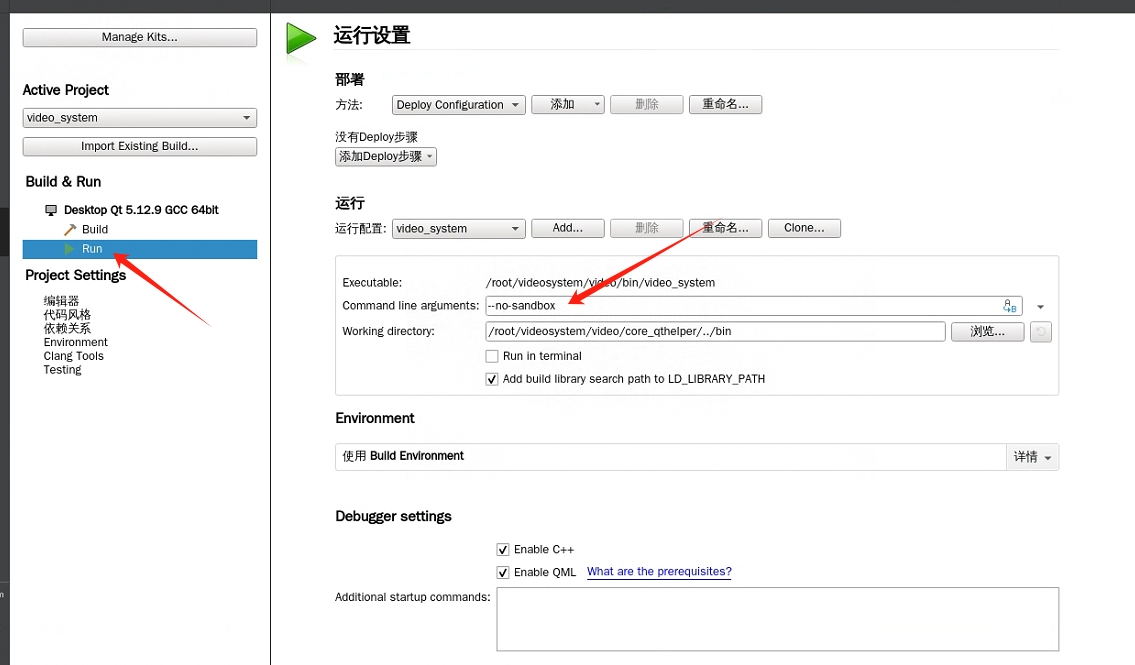Enable the Run in terminal checkbox
1135x665 pixels.
(x=492, y=356)
